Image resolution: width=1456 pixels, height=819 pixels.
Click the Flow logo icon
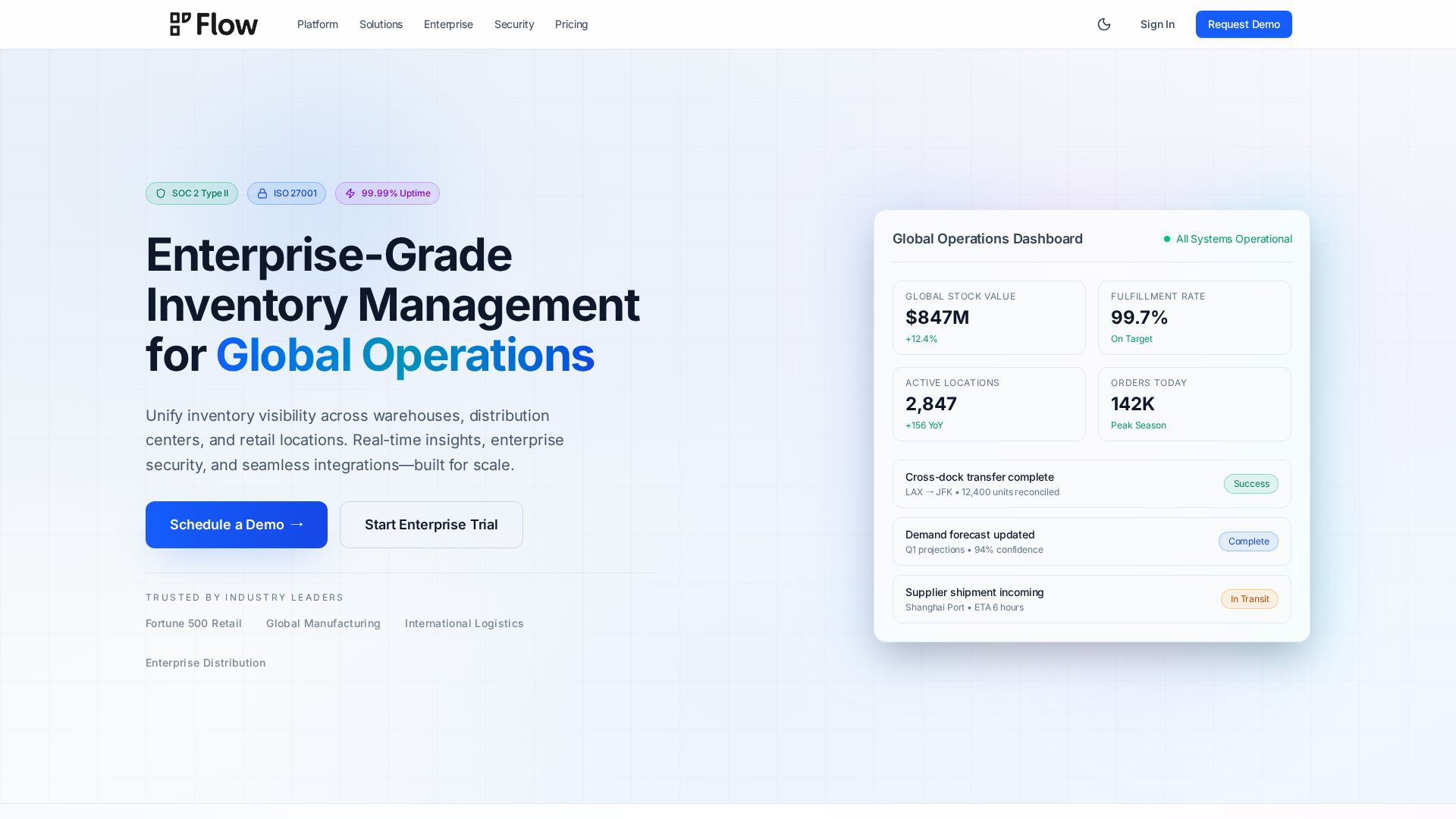point(180,24)
